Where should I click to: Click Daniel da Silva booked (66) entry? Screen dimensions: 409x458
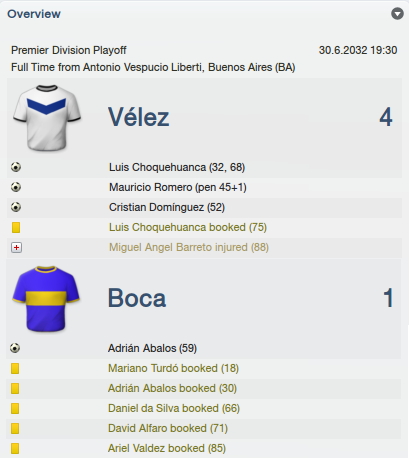pos(174,408)
